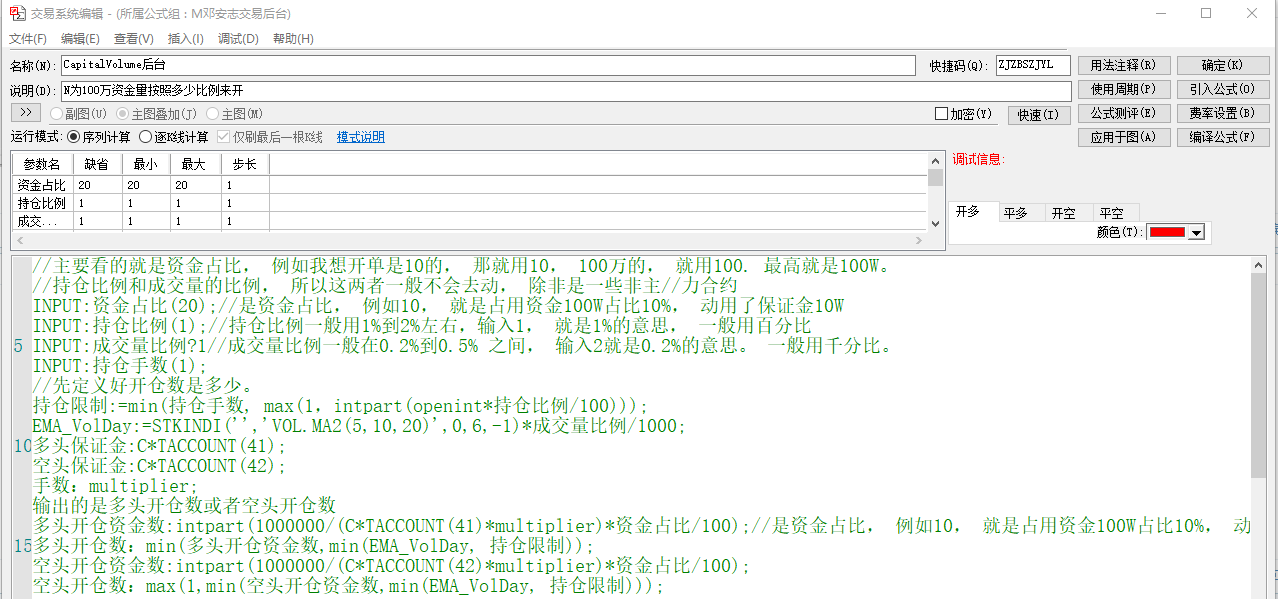
Task: Click the 说明 description field
Action: tap(566, 91)
